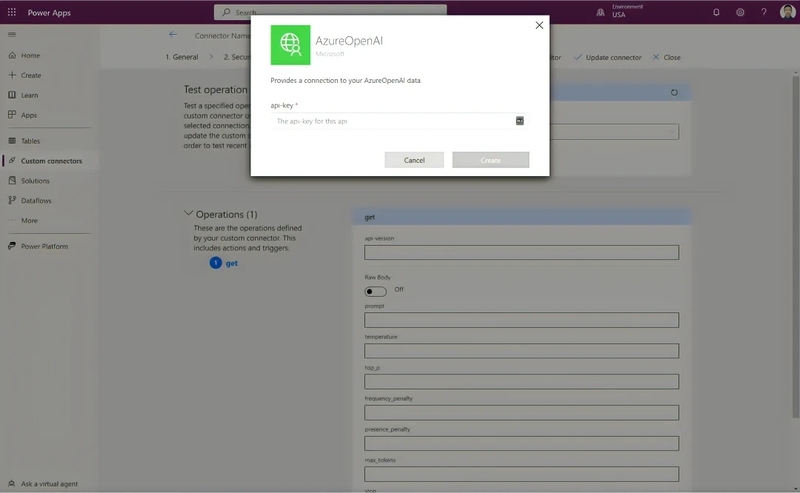
Task: Click the password manager icon in api-key field
Action: 519,121
